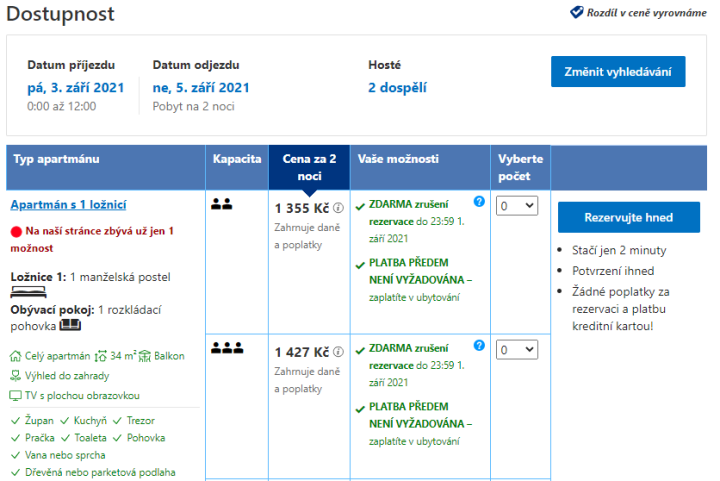
Task: Click the Typ apartmánu column header
Action: tap(57, 159)
